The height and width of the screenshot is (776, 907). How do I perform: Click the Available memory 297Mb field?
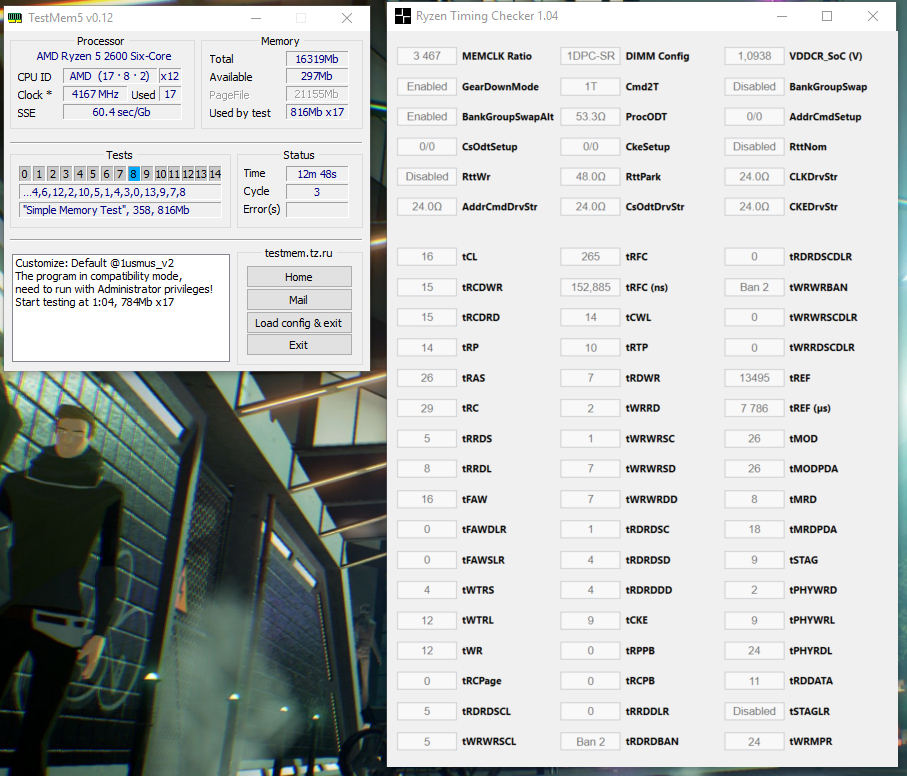[317, 76]
